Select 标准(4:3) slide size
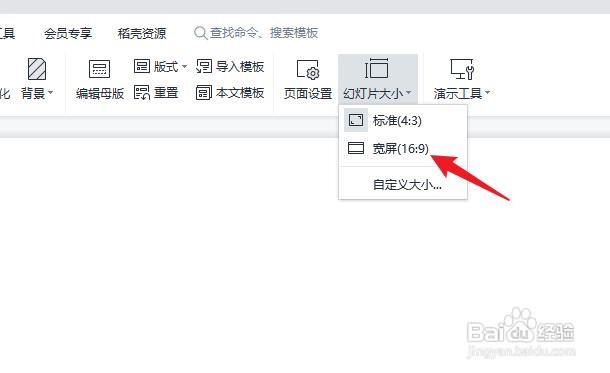The width and height of the screenshot is (610, 373). pos(403,121)
